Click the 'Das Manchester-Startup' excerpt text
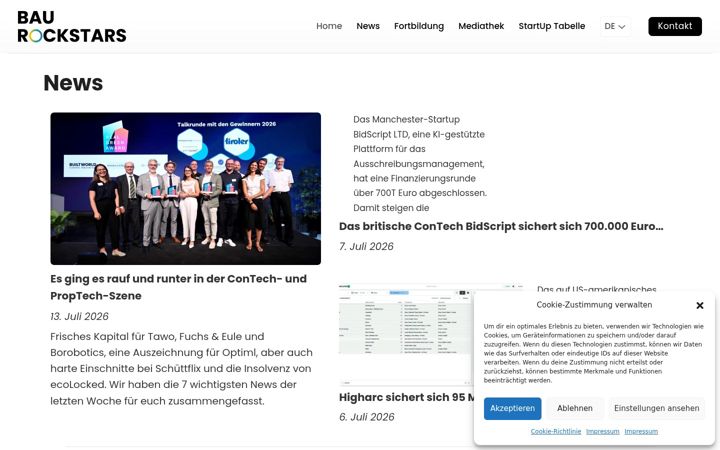The width and height of the screenshot is (720, 450). (x=420, y=163)
